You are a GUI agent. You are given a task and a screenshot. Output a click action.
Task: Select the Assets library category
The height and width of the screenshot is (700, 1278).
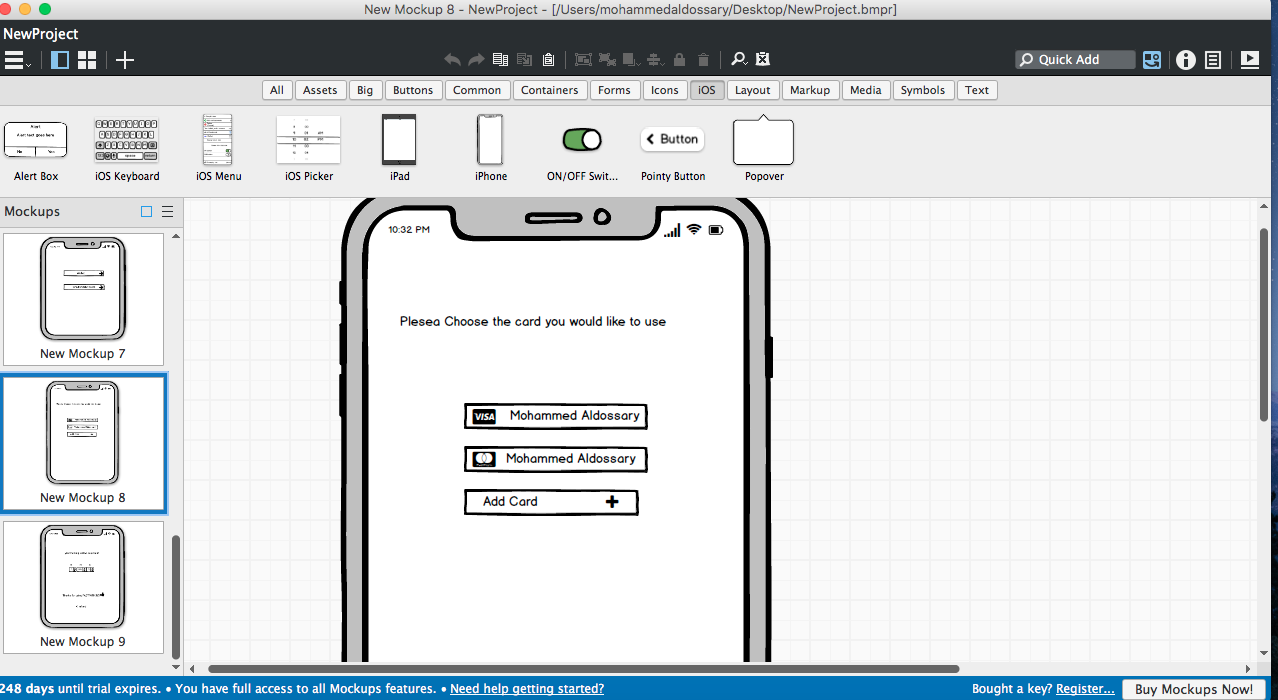pyautogui.click(x=320, y=90)
